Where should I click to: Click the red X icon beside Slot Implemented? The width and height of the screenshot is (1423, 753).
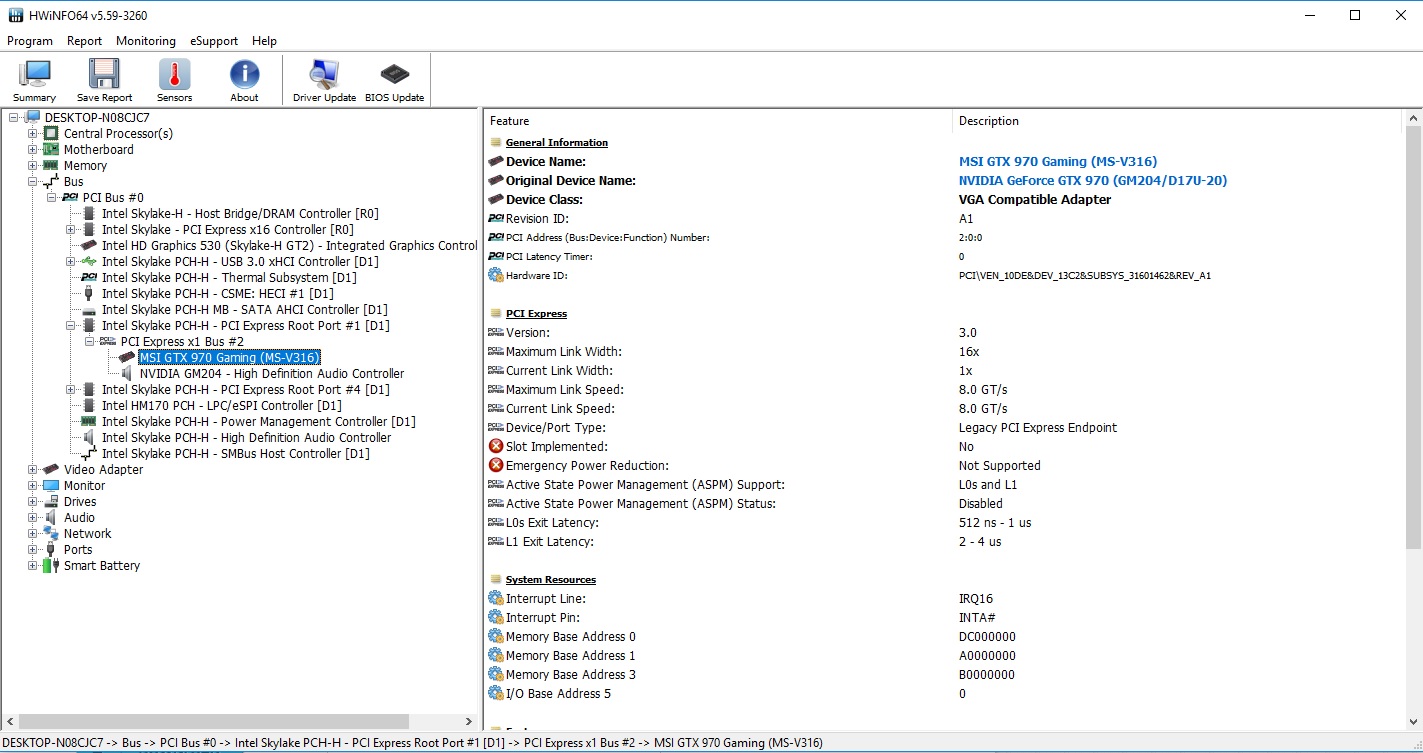click(496, 447)
